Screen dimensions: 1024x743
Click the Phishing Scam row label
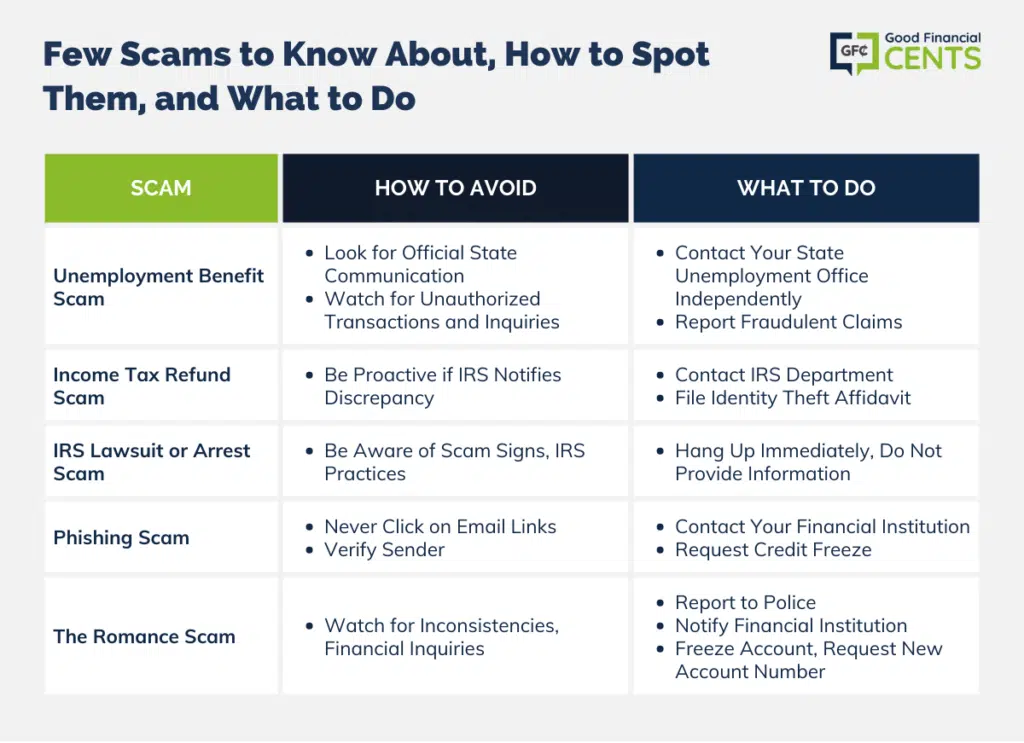[121, 538]
